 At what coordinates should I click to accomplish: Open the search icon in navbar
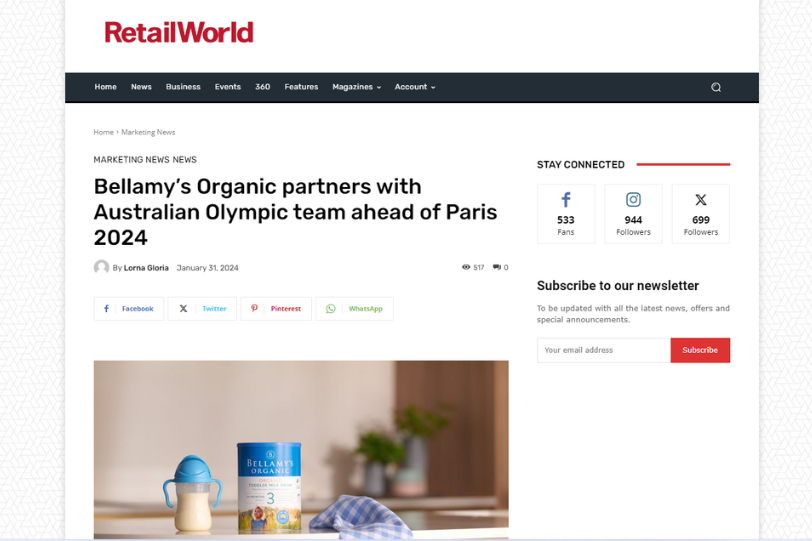pos(716,87)
